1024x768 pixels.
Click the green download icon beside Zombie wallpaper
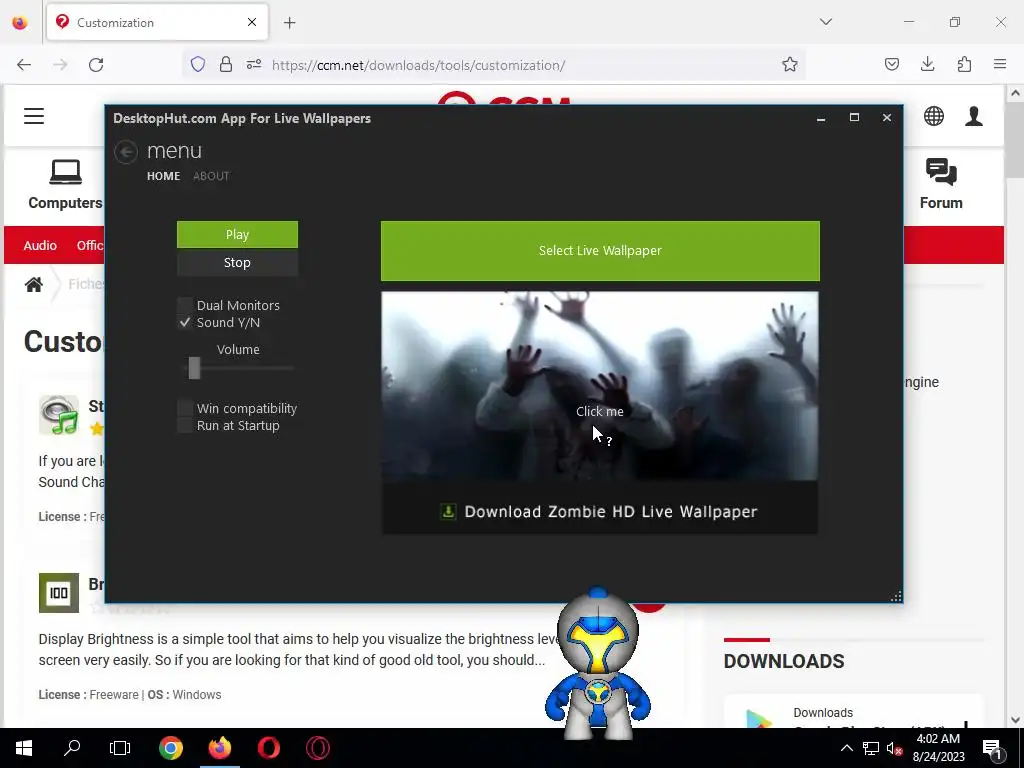click(x=448, y=511)
